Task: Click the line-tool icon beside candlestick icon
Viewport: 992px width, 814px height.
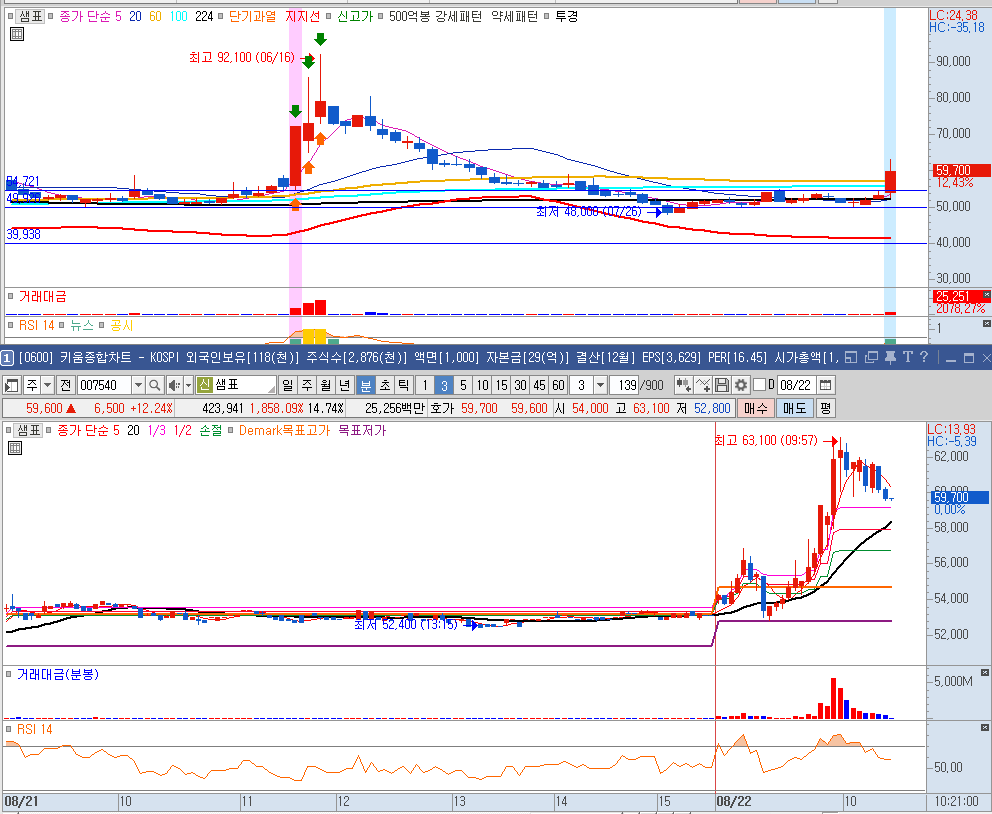Action: click(703, 385)
